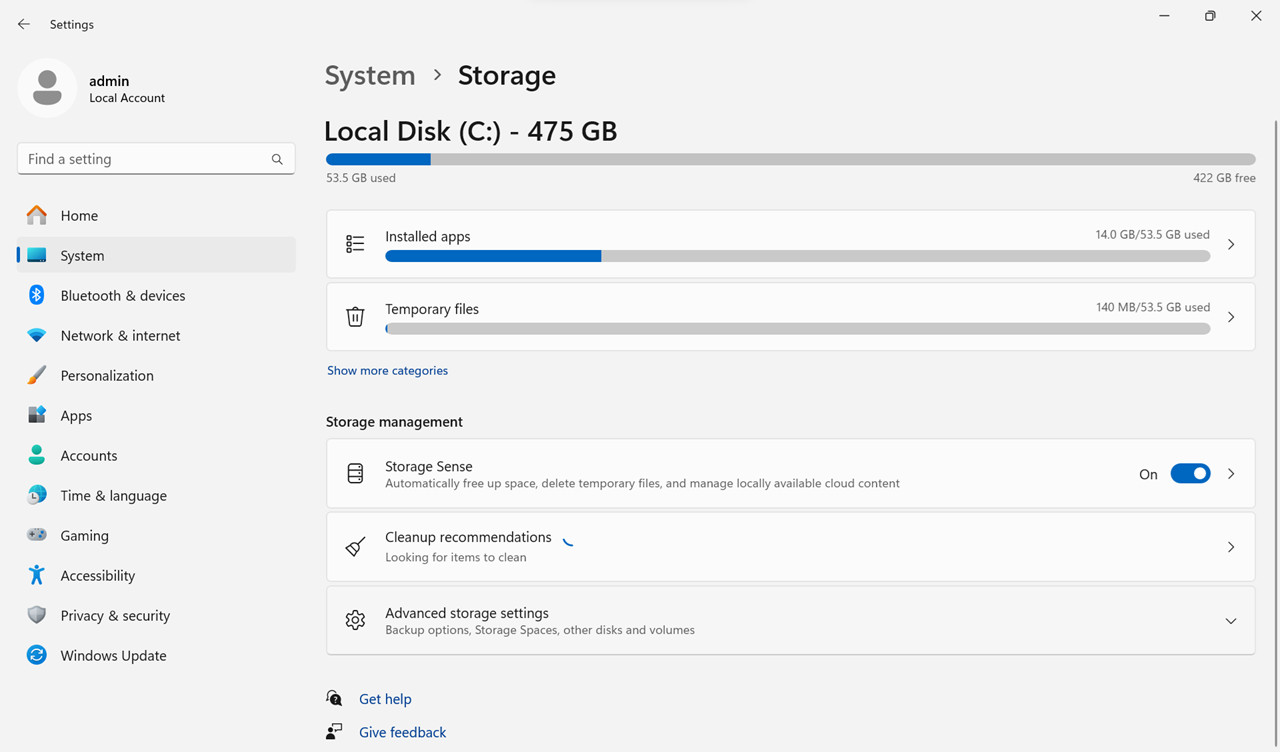The width and height of the screenshot is (1280, 752).
Task: Click the Find a setting search box
Action: (145, 159)
